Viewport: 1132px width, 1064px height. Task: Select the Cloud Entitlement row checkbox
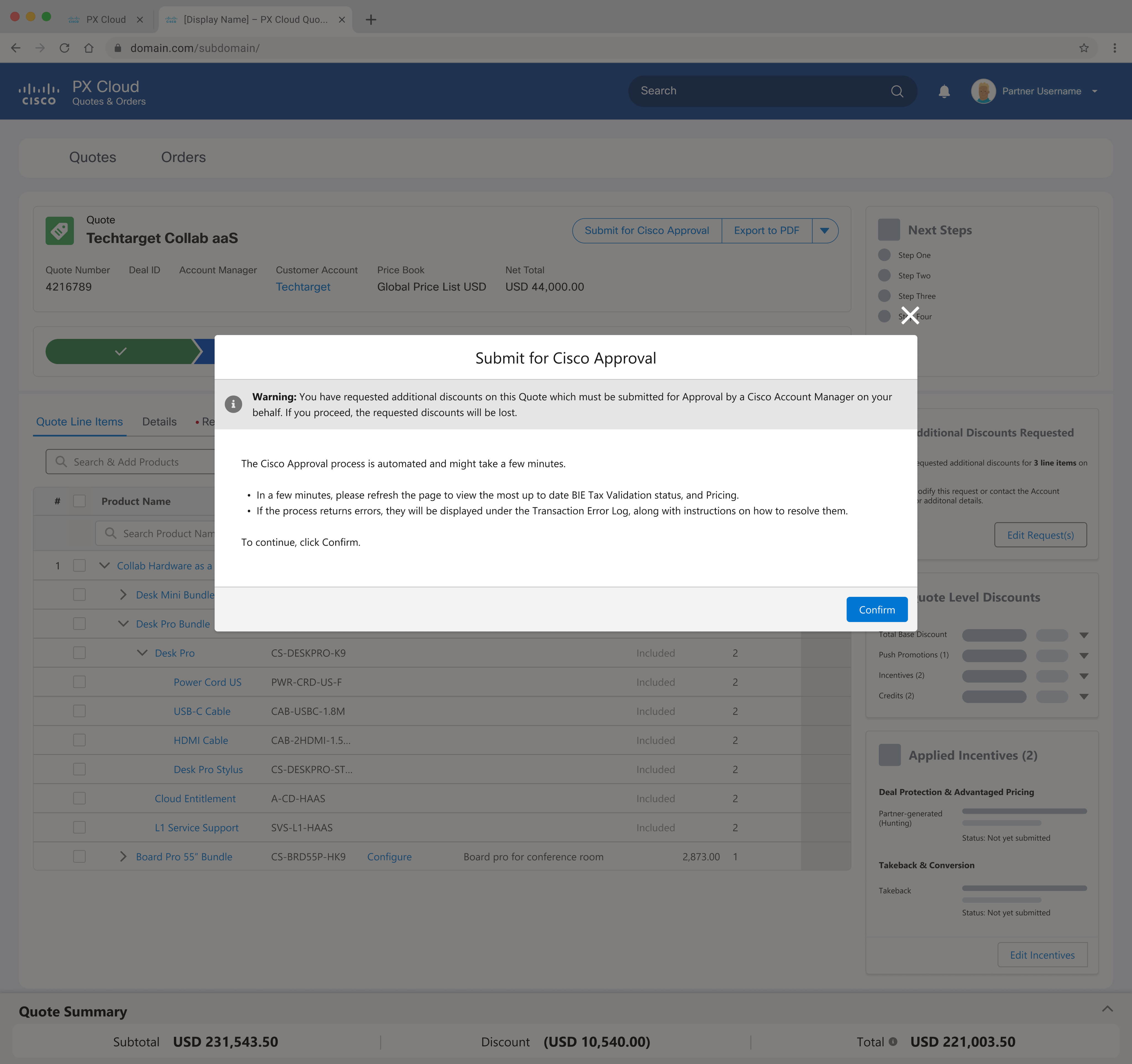[x=79, y=799]
